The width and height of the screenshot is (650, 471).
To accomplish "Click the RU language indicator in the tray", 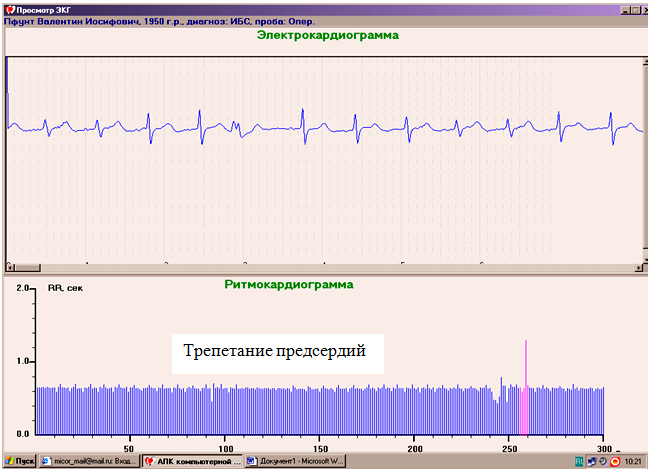I will click(x=579, y=461).
